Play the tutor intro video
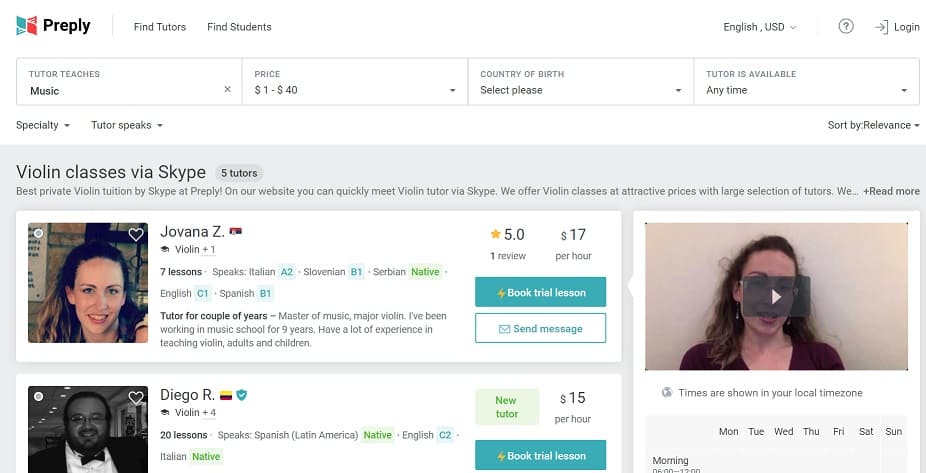 click(x=776, y=297)
